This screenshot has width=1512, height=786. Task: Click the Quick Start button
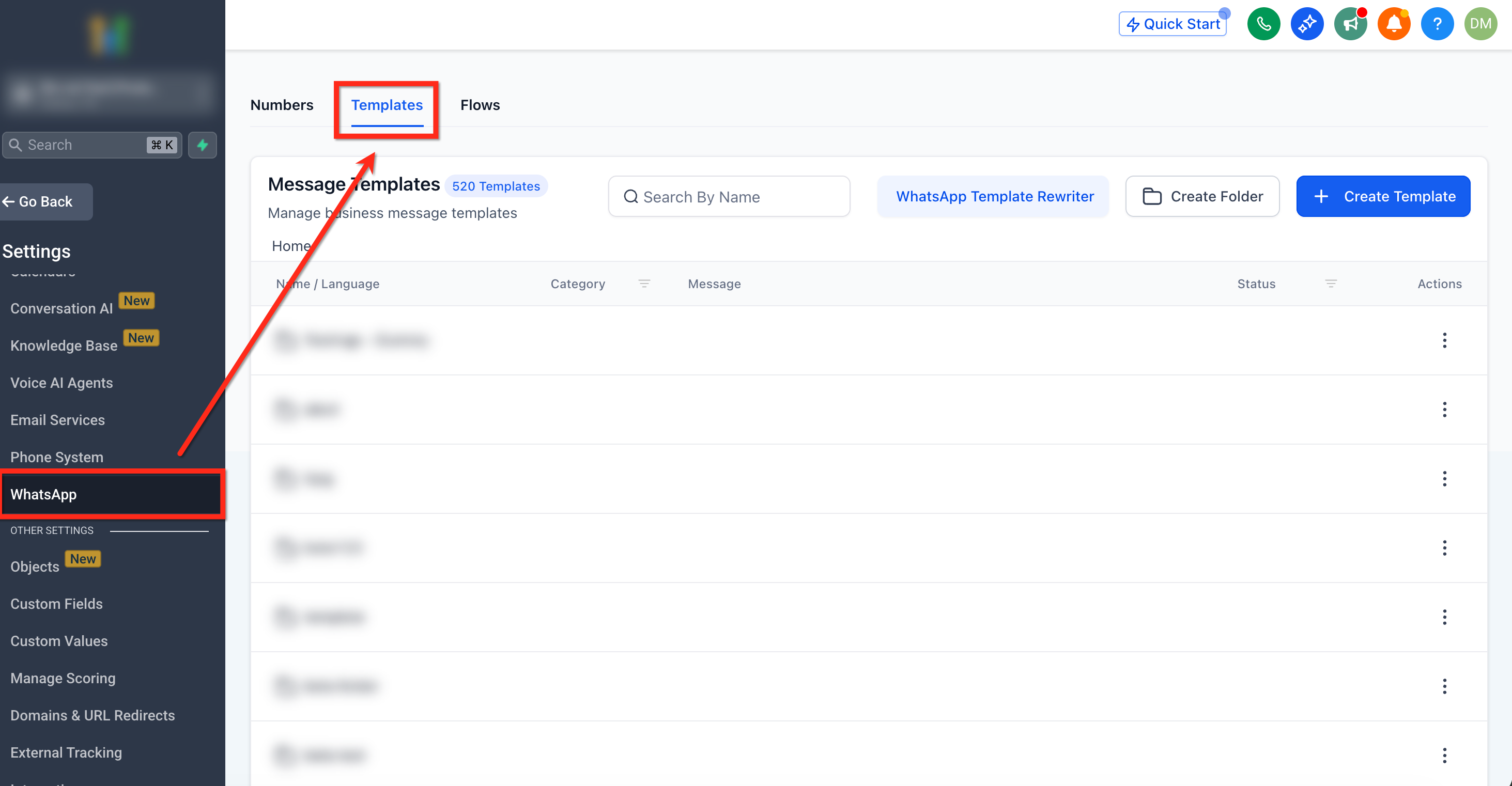pyautogui.click(x=1172, y=24)
